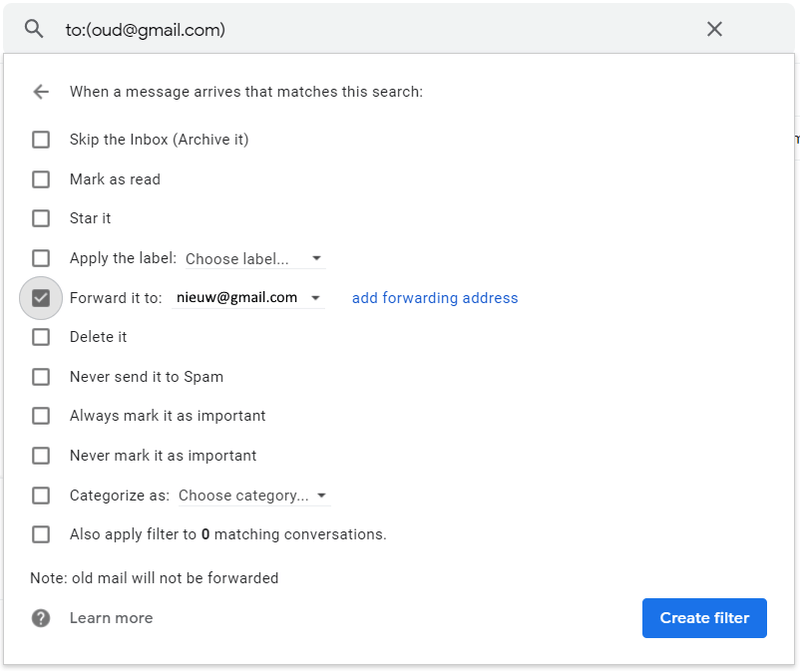Viewport: 800px width, 671px height.
Task: Tick the Star it checkbox
Action: pos(41,218)
